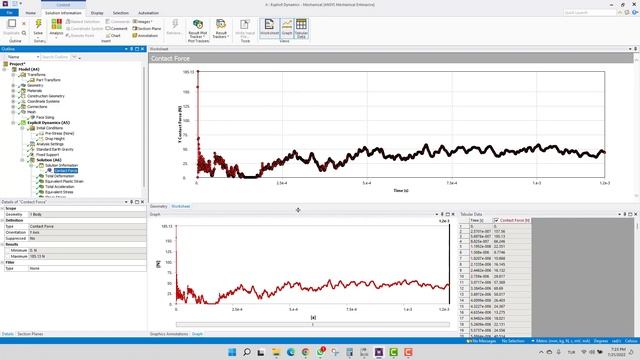640x360 pixels.
Task: Click the find magnifier icon in Outline ribbon group
Action: pos(24,33)
